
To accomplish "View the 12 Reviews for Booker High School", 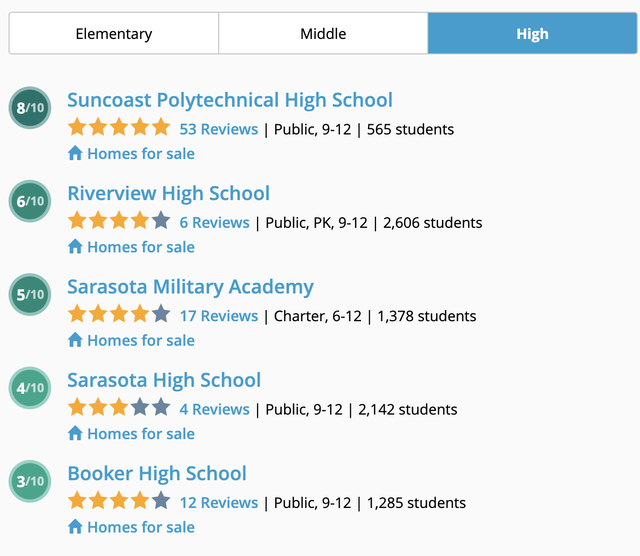I will (219, 503).
